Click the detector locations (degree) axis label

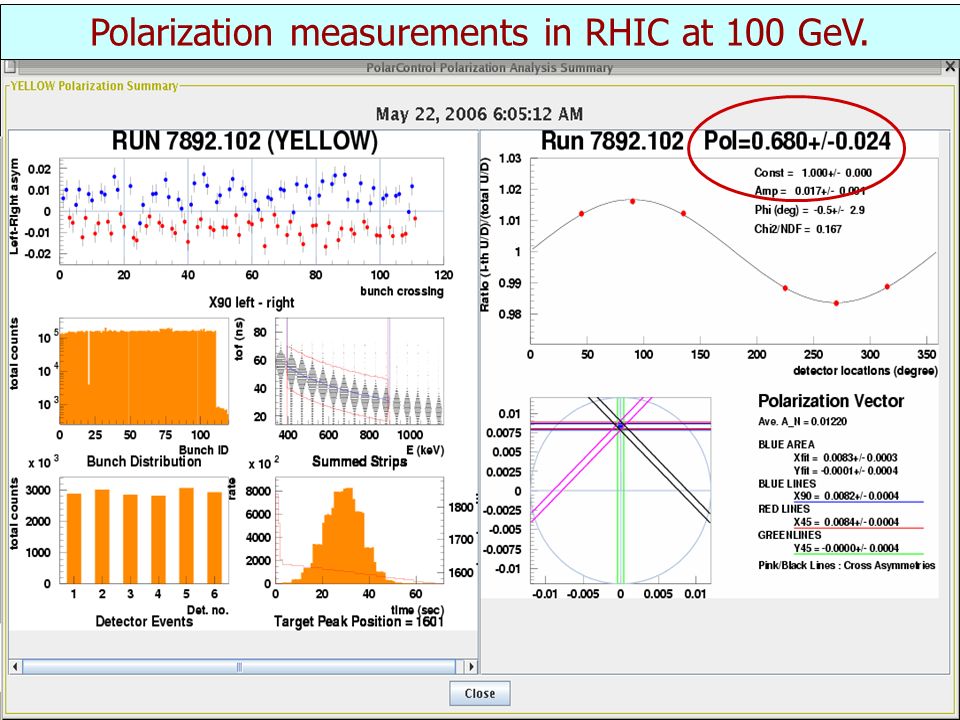click(865, 370)
